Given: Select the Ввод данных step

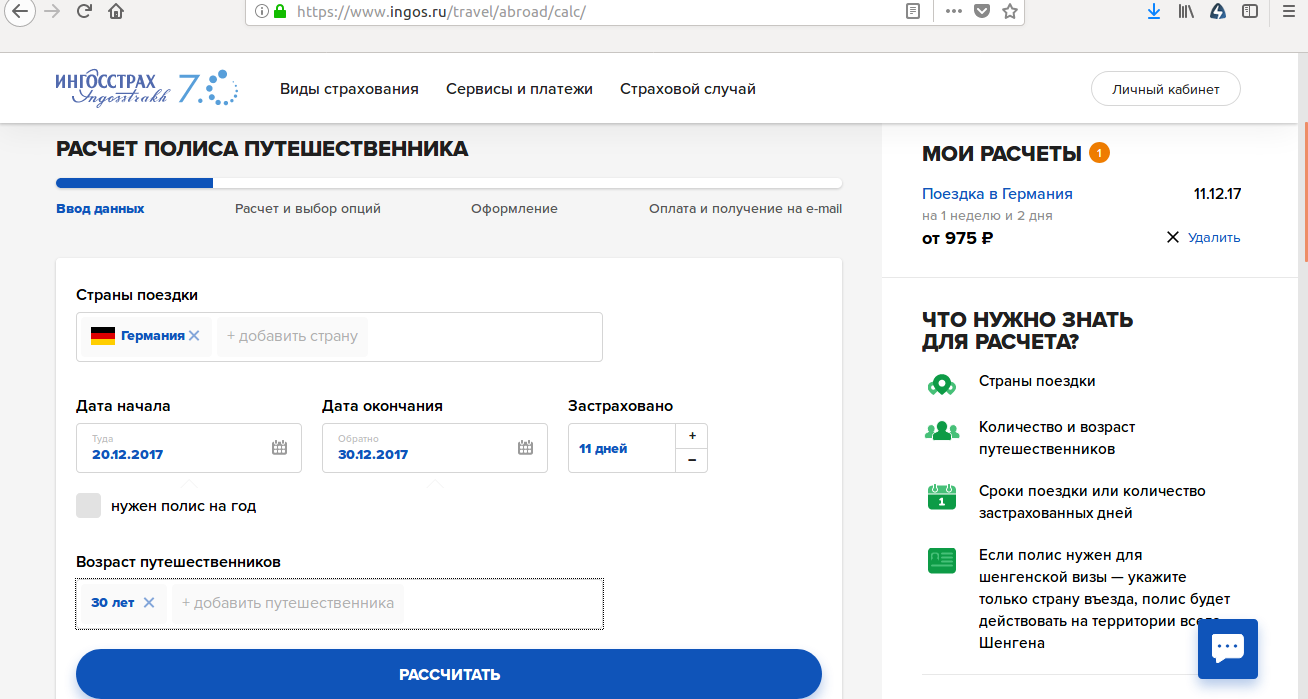Looking at the screenshot, I should [x=100, y=209].
